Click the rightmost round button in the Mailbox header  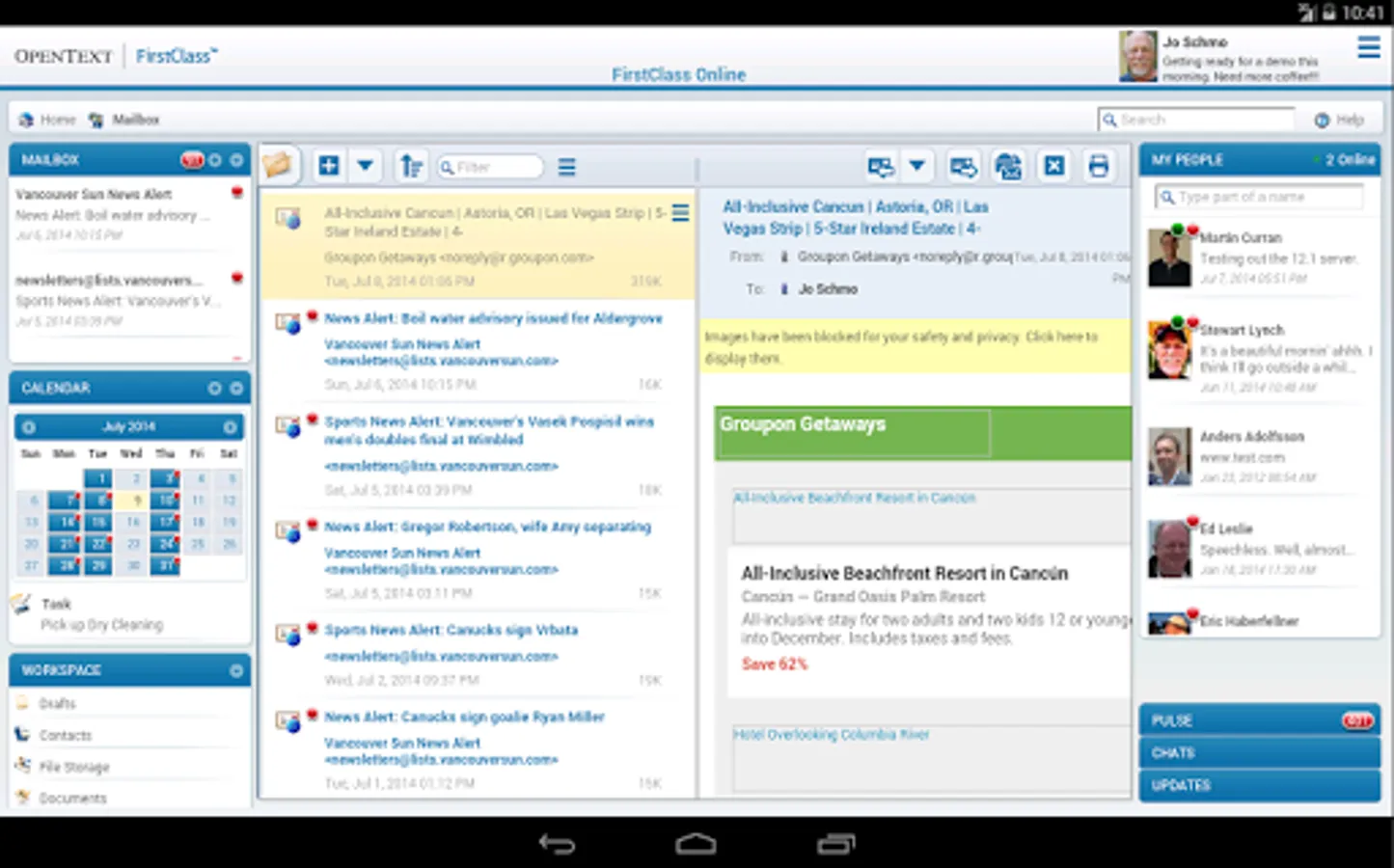(x=236, y=160)
